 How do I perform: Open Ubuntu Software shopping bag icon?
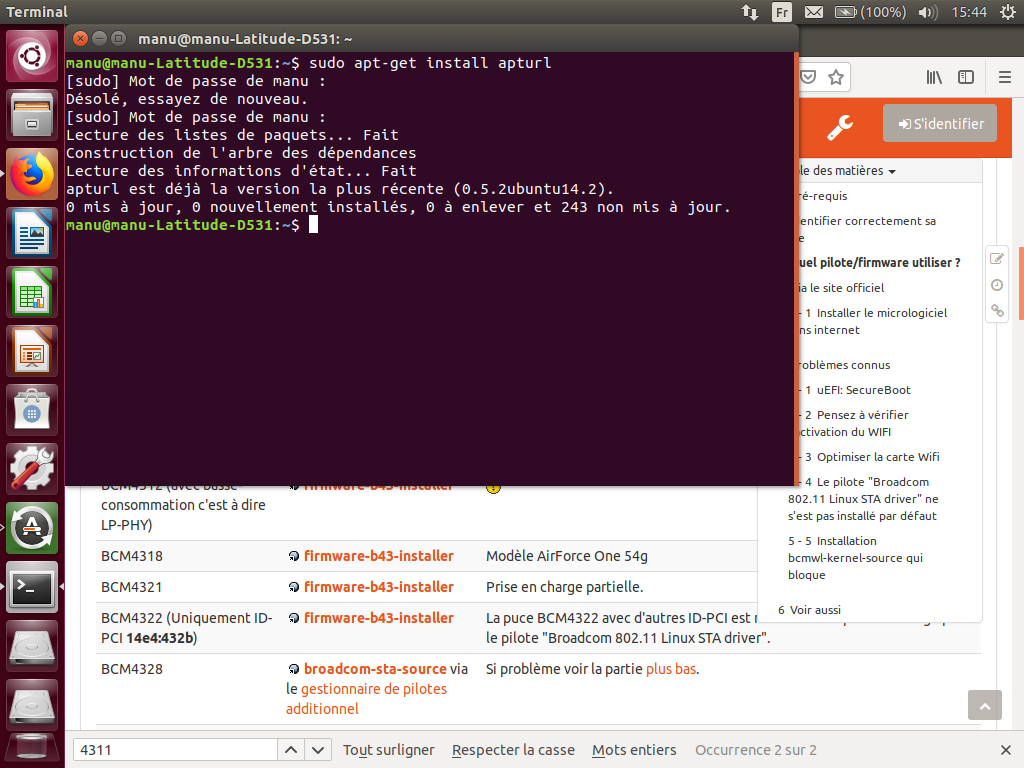(32, 410)
